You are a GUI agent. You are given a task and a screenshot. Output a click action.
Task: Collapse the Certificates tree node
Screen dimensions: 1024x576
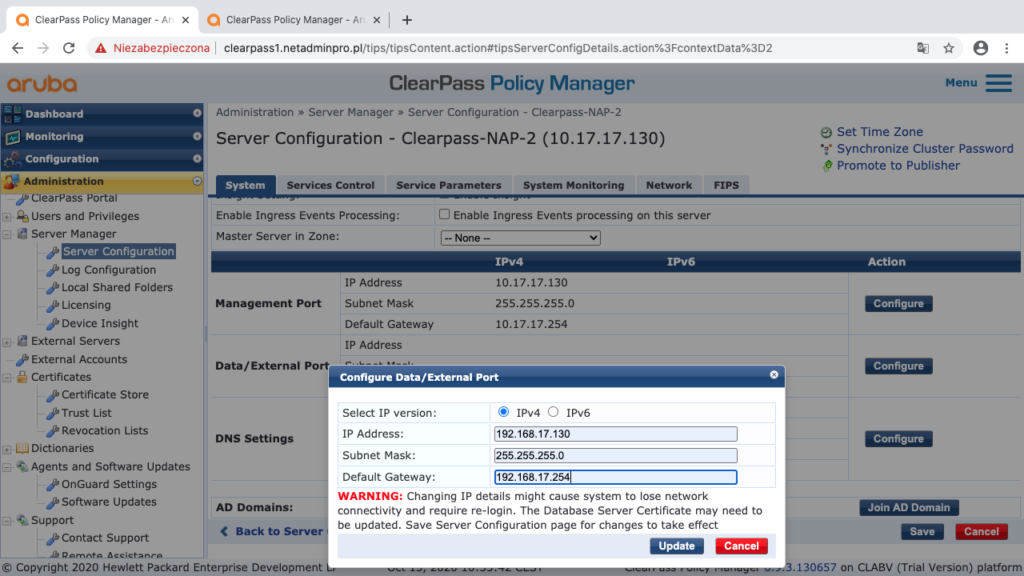pos(7,377)
